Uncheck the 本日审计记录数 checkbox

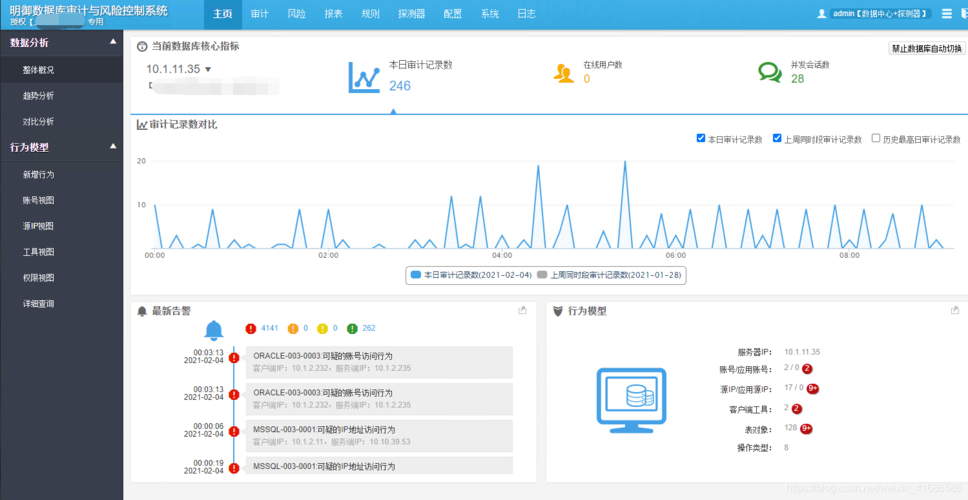coord(701,138)
